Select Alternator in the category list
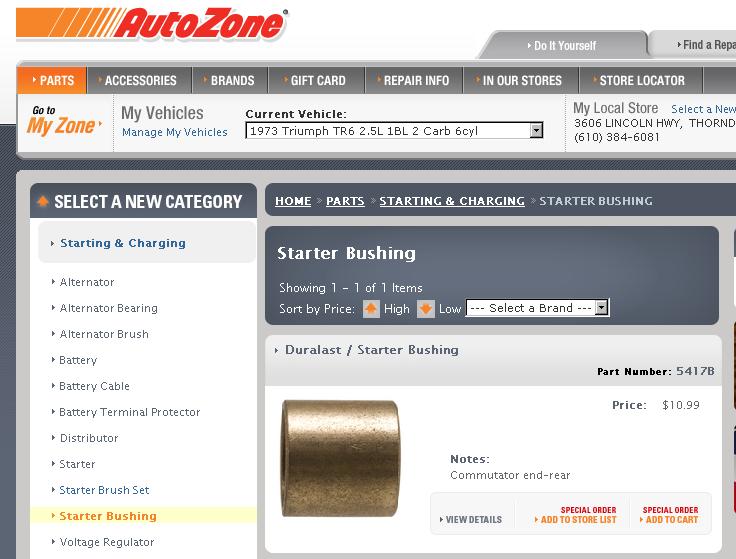Screen dimensions: 736x559 tap(87, 282)
